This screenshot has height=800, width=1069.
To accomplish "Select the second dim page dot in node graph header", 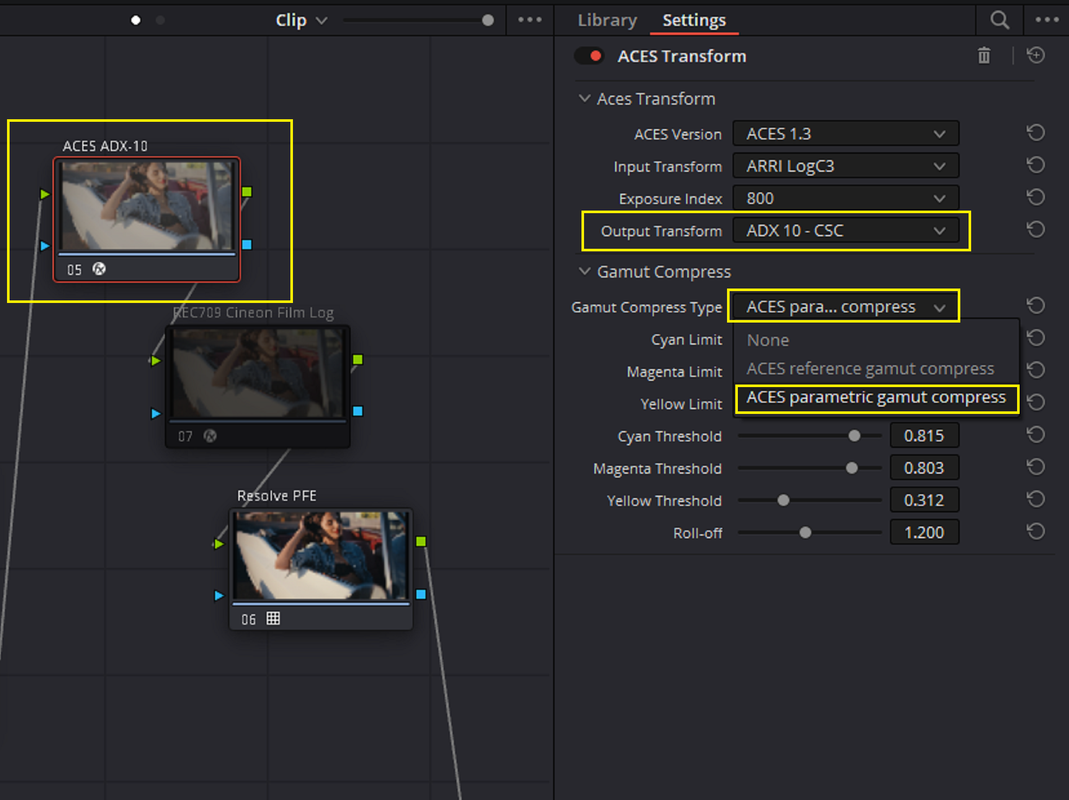I will (x=160, y=20).
